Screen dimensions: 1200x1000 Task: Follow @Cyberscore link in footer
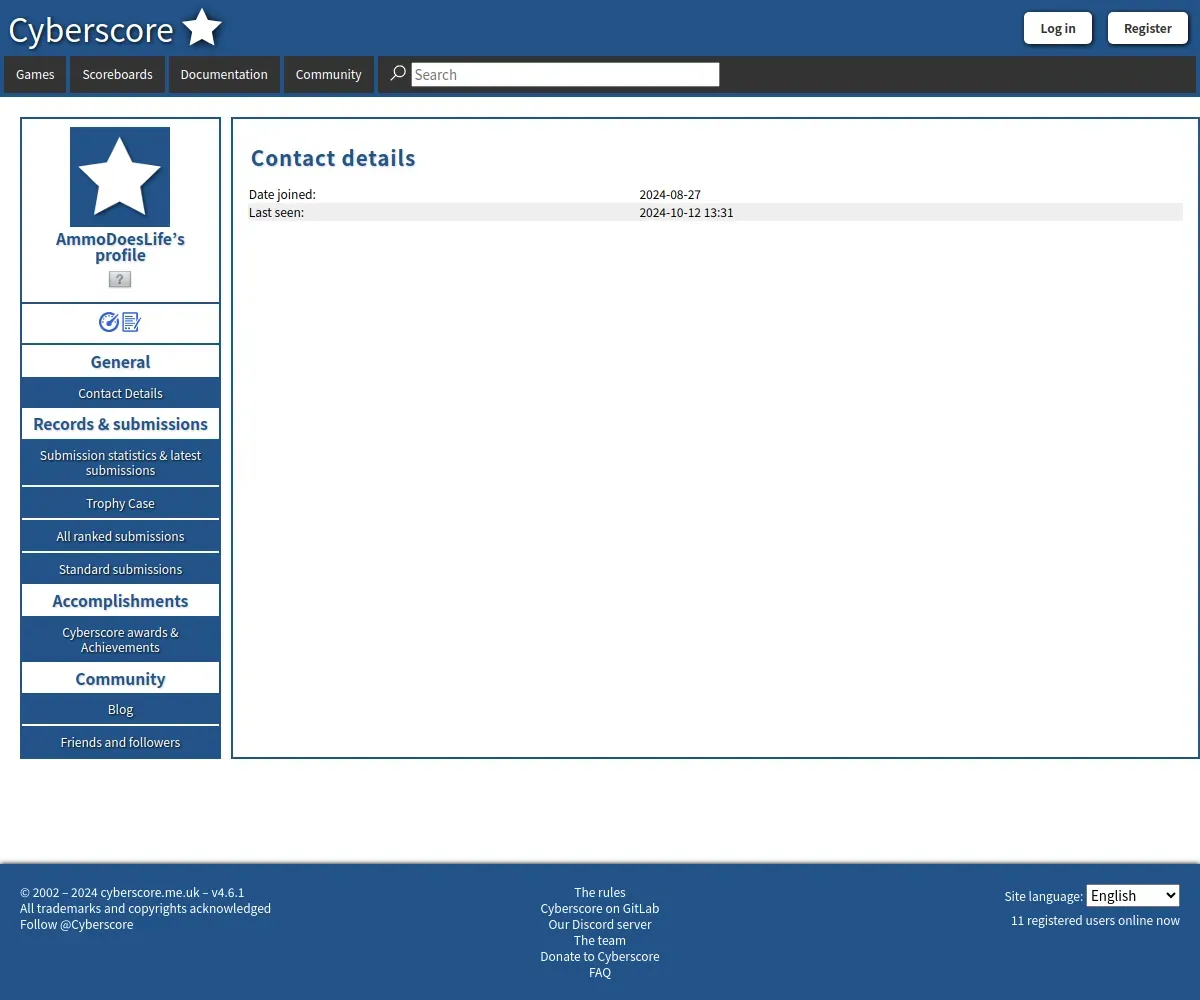77,924
